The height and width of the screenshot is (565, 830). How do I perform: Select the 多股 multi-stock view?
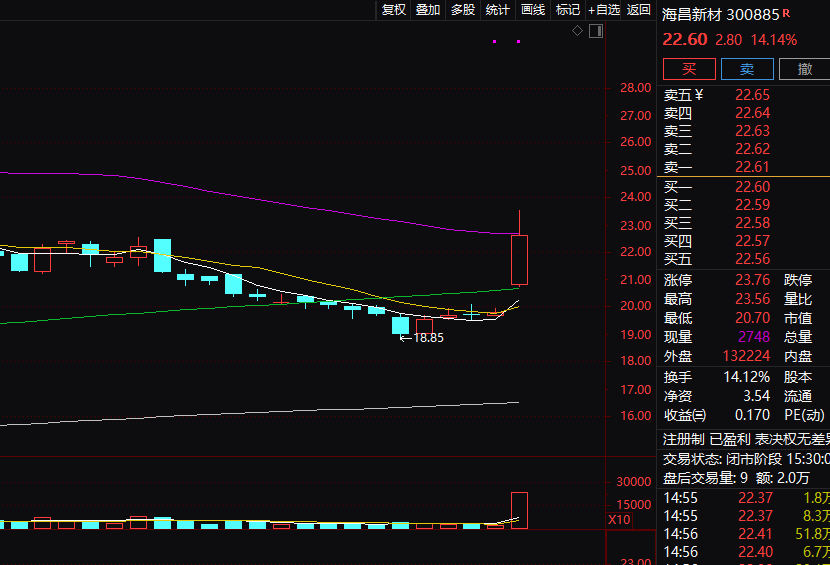click(462, 10)
